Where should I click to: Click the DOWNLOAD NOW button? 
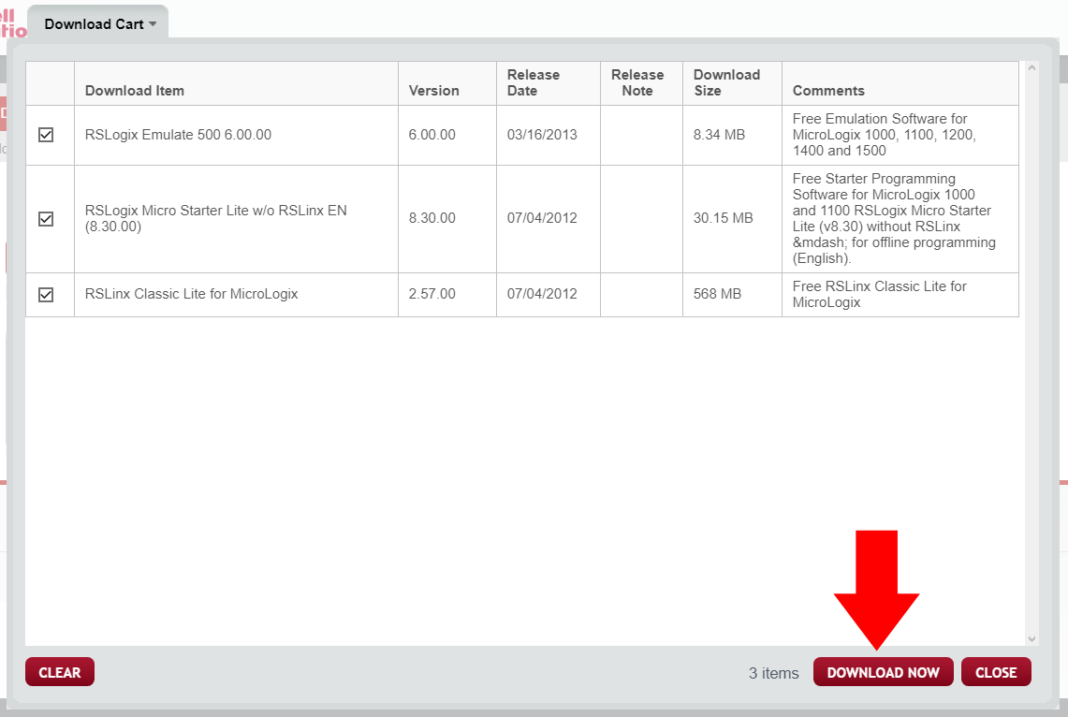(883, 671)
